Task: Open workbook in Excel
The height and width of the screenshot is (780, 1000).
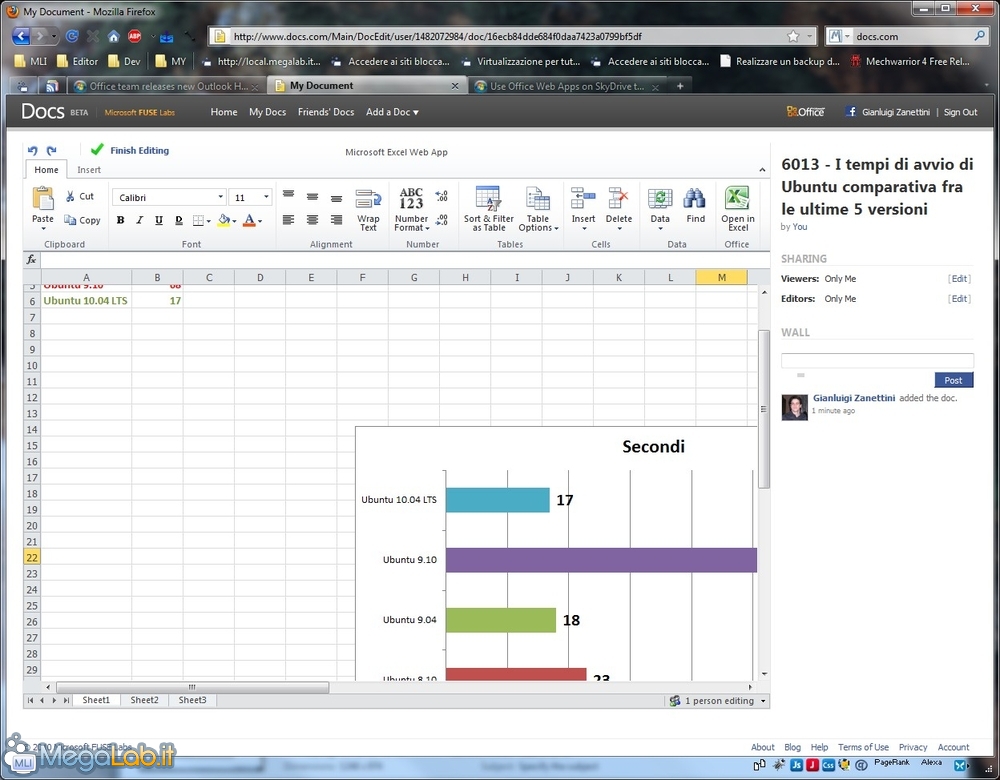Action: (x=737, y=209)
